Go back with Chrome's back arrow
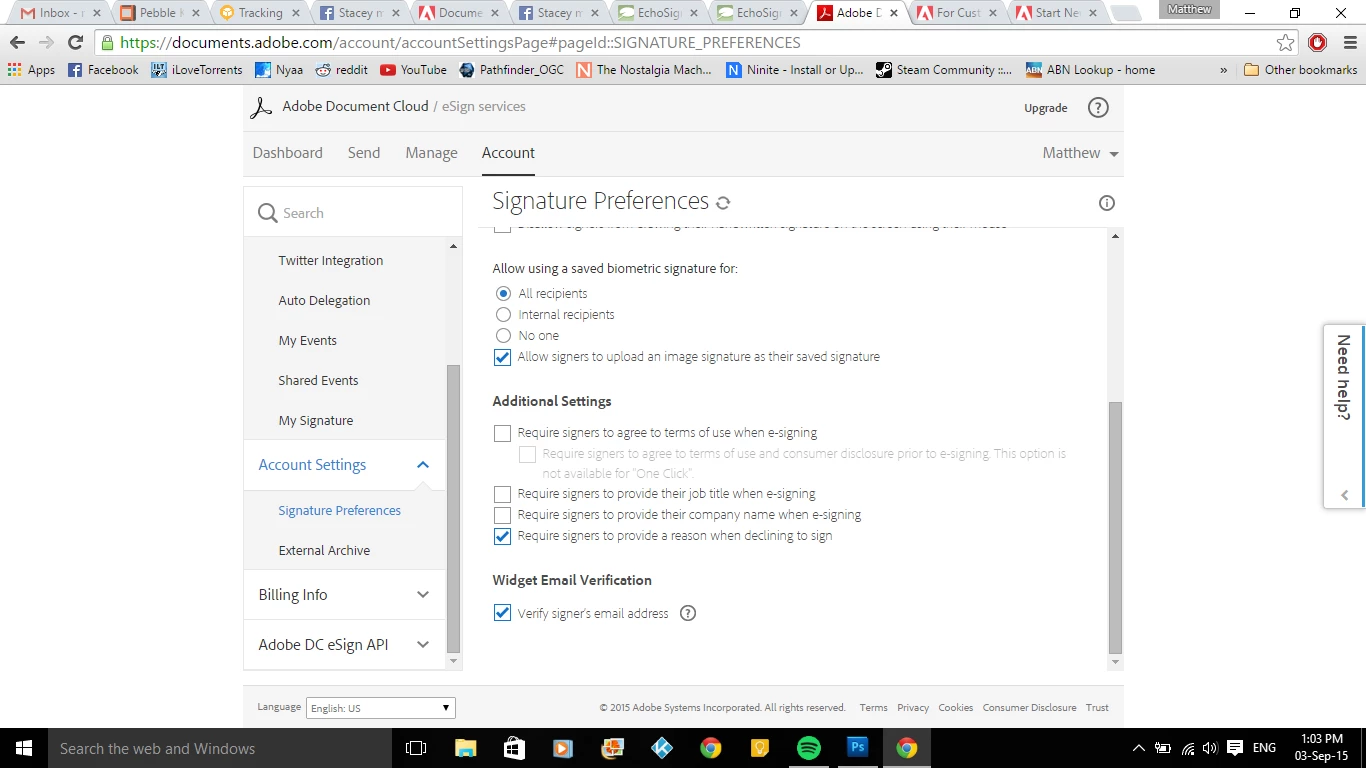Image resolution: width=1366 pixels, height=768 pixels. (x=17, y=43)
